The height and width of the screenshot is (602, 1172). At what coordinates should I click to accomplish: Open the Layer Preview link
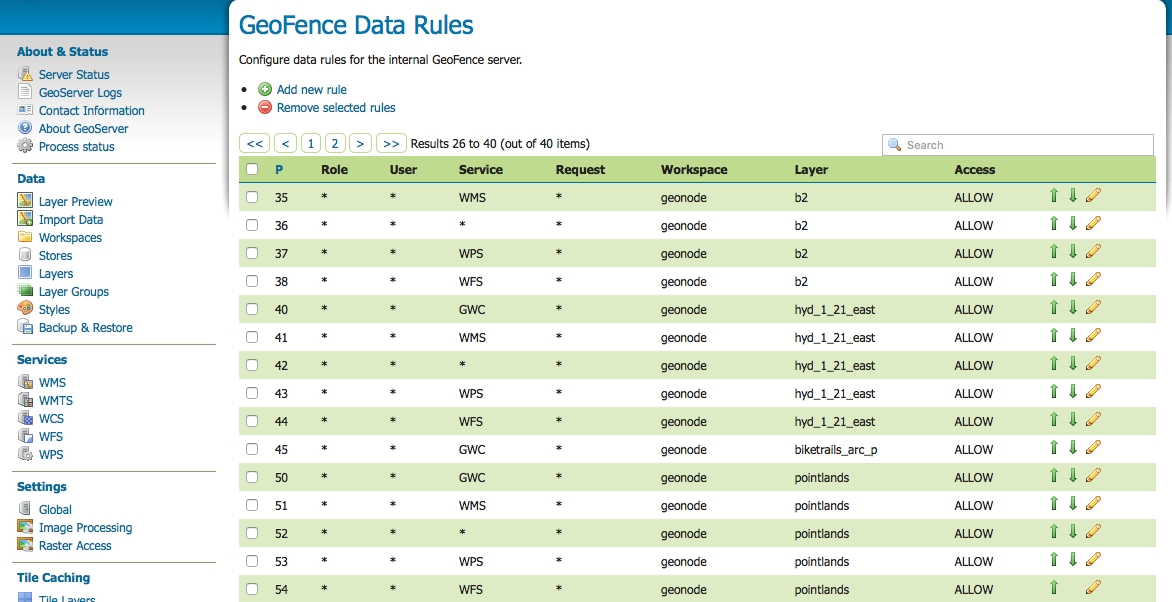[x=75, y=201]
